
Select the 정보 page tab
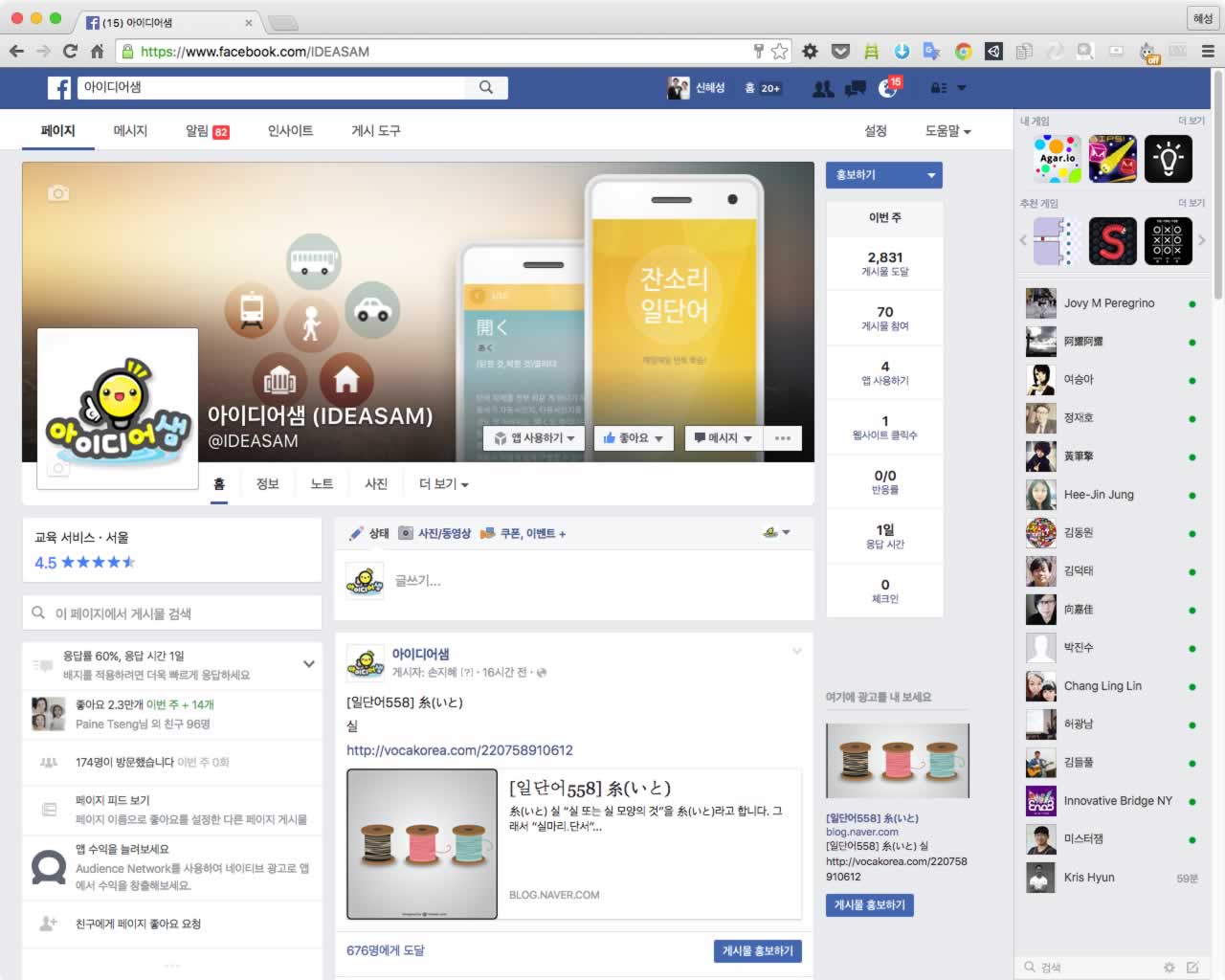point(268,484)
